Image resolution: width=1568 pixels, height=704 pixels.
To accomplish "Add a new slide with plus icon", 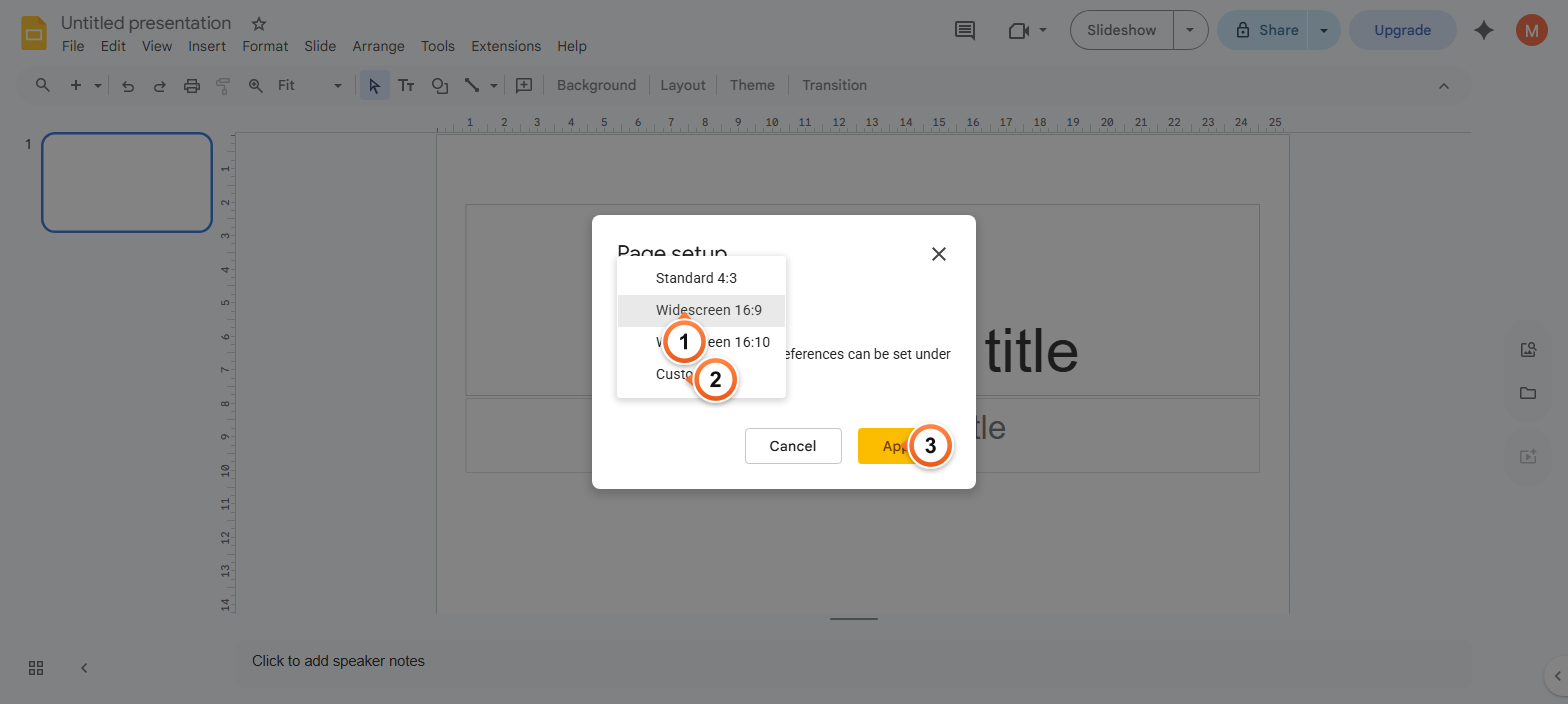I will click(75, 85).
